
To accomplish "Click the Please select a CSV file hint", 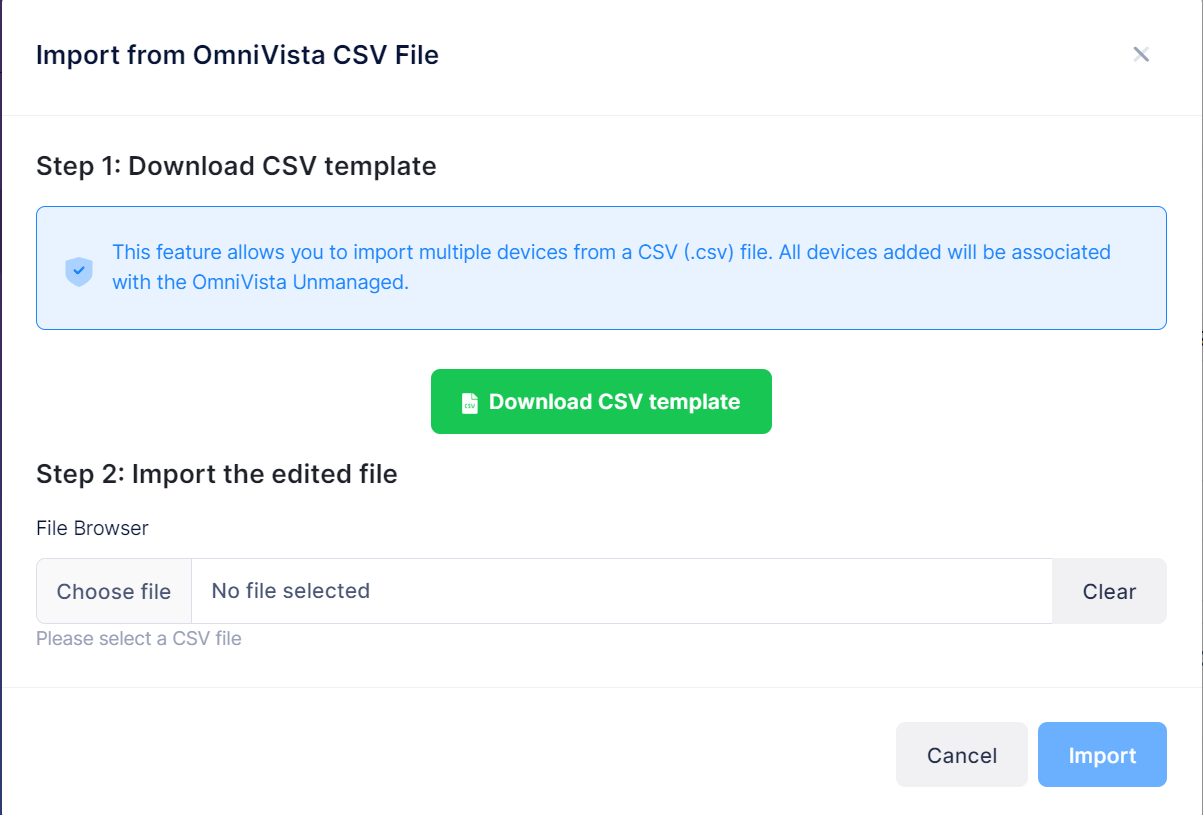I will pos(139,638).
